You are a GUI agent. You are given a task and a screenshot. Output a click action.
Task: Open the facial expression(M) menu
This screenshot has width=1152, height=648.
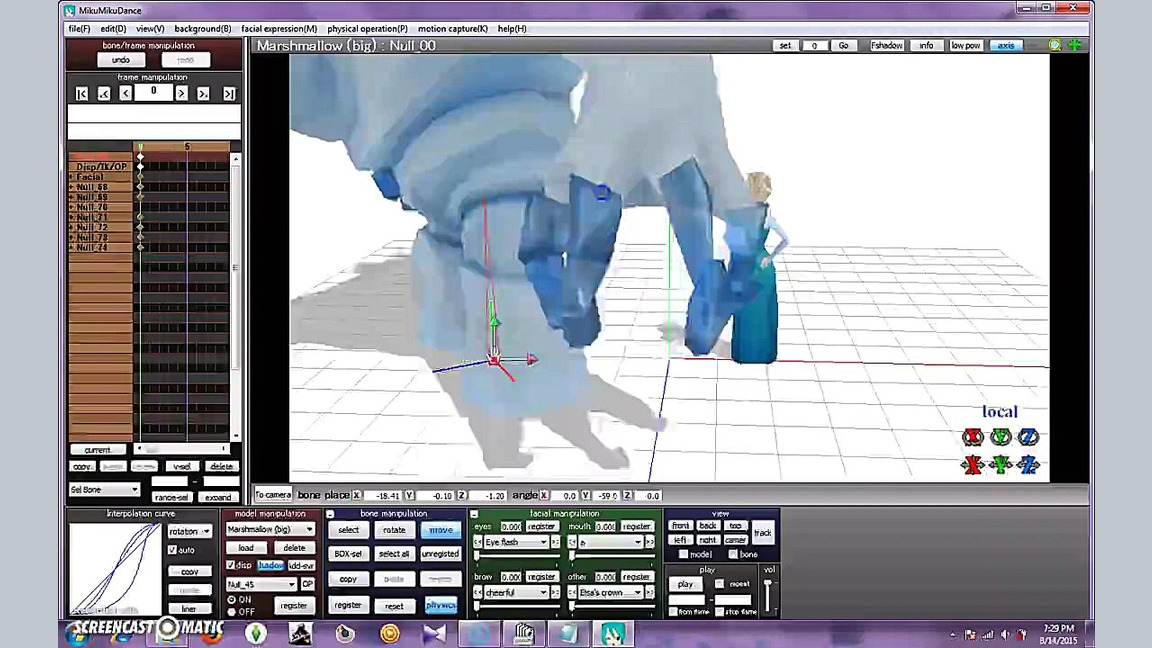(x=278, y=28)
